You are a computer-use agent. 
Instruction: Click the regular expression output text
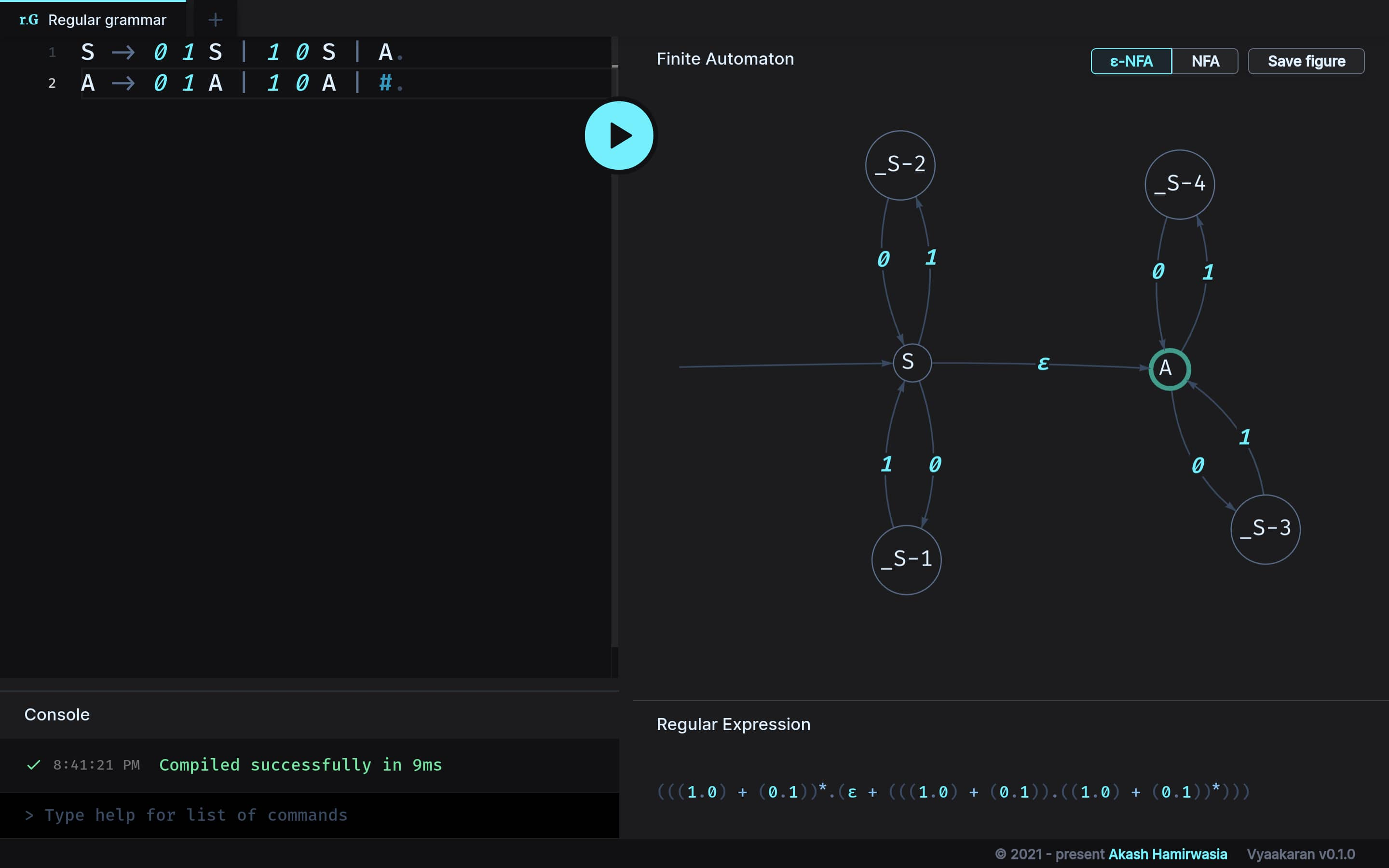click(x=953, y=792)
